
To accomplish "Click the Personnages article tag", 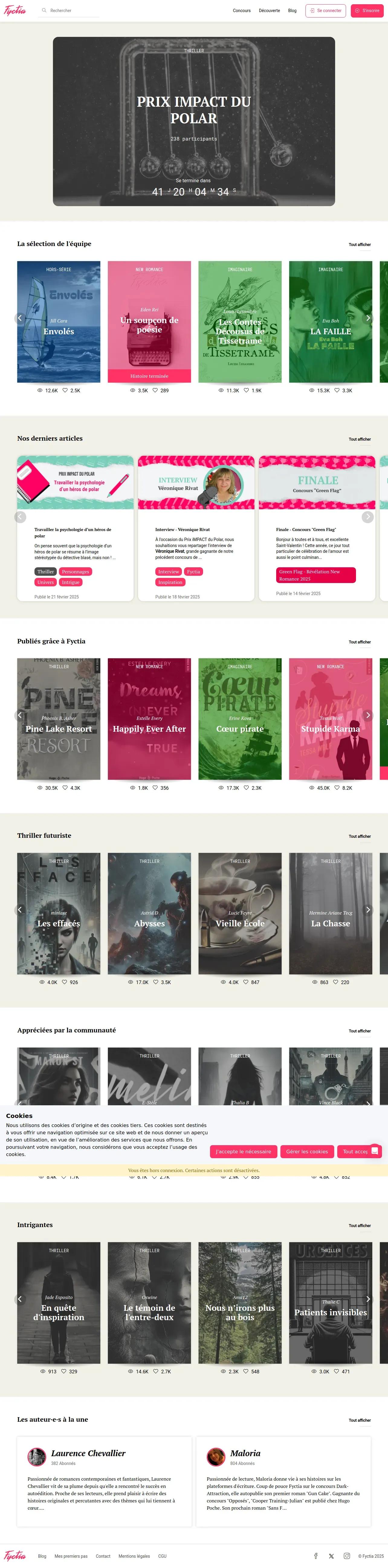I will tap(76, 572).
